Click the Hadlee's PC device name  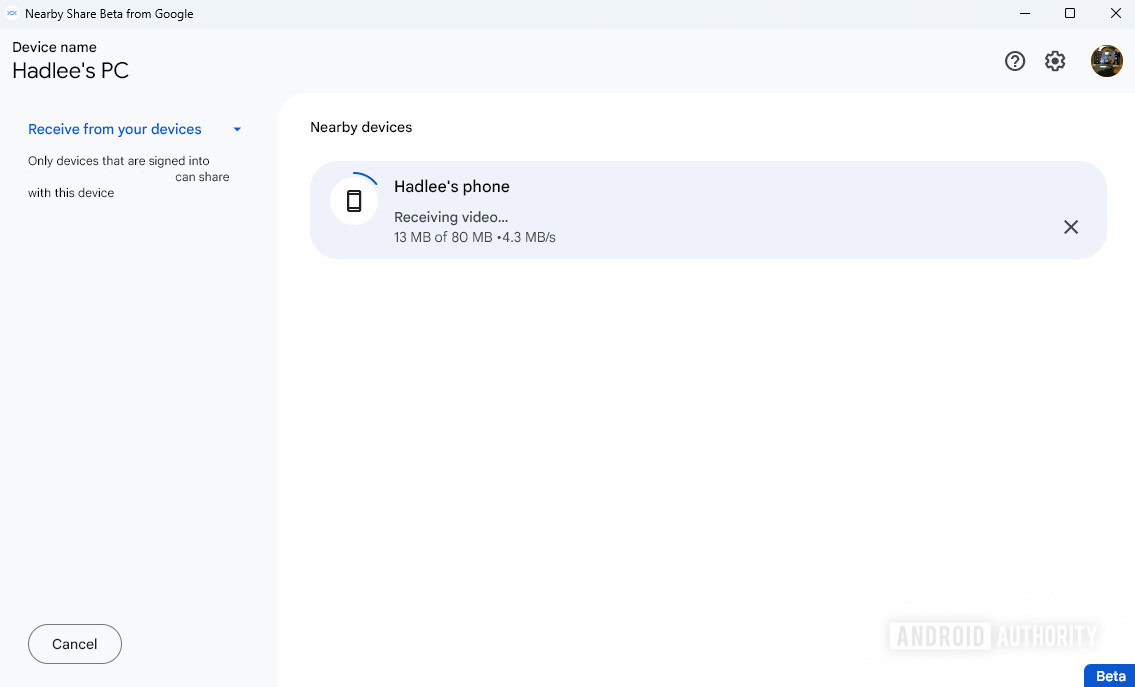[x=69, y=71]
